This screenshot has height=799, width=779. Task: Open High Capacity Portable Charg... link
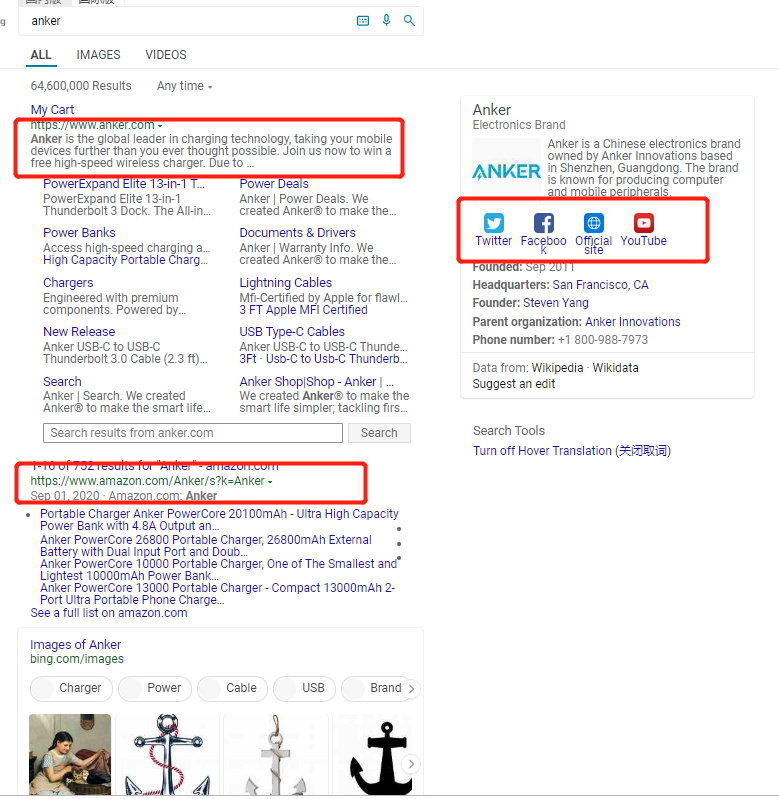pyautogui.click(x=125, y=260)
